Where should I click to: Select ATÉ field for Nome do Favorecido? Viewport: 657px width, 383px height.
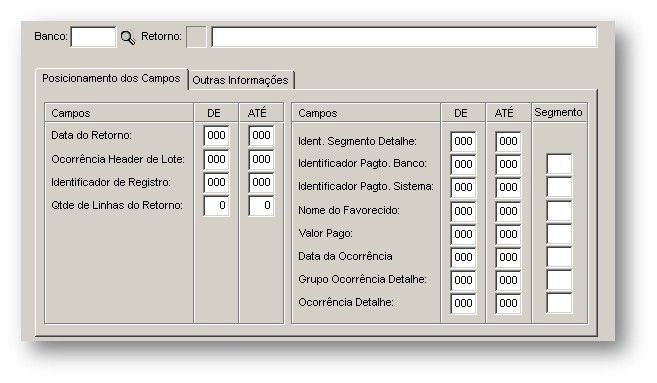click(x=508, y=211)
